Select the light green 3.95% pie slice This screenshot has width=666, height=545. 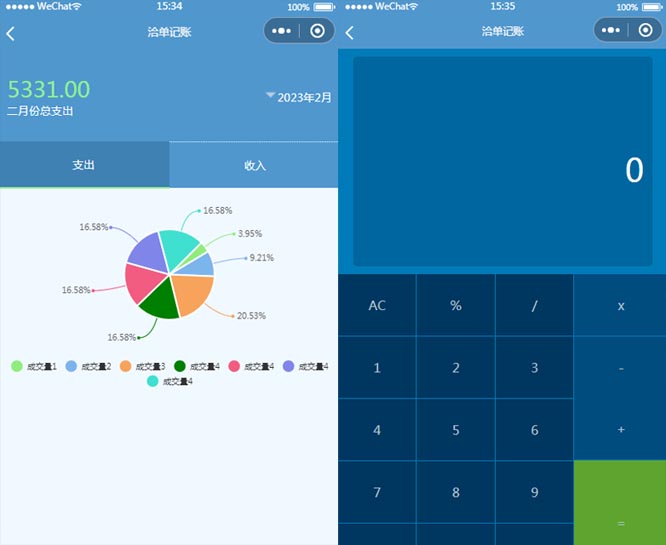coord(199,252)
